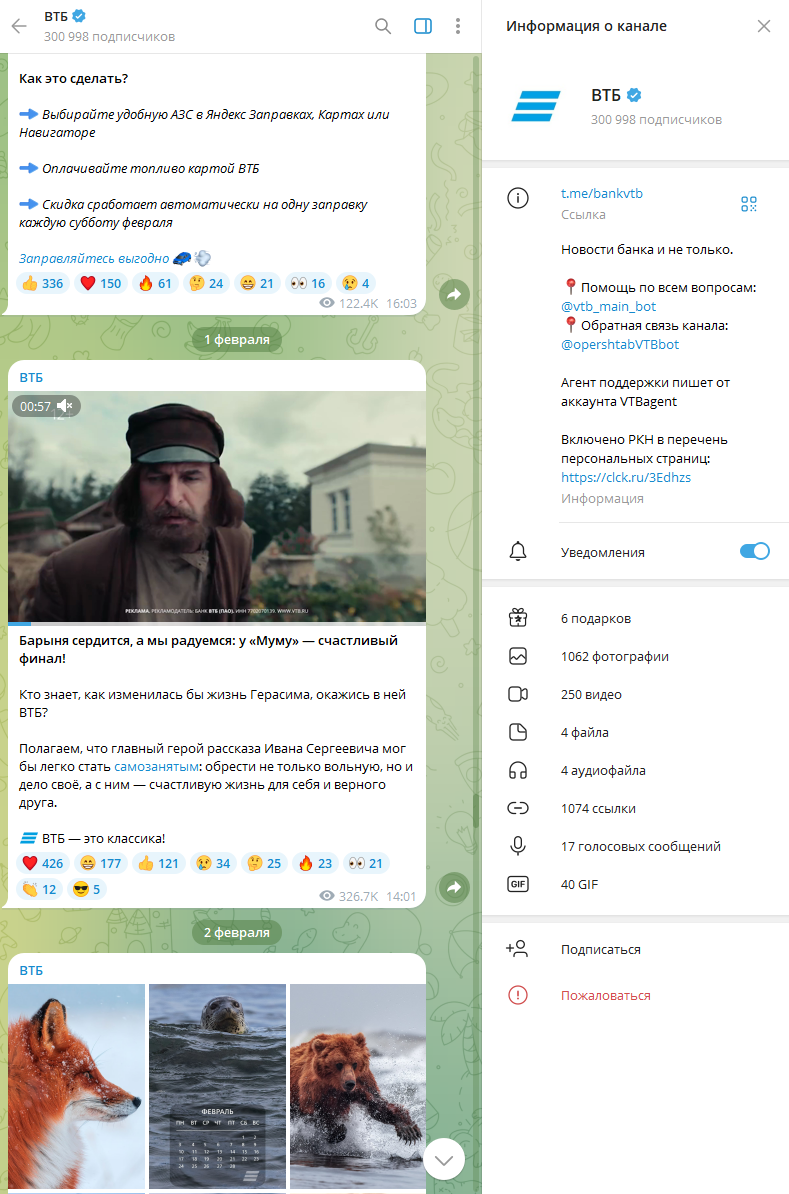Open the самозанятым link in post
The height and width of the screenshot is (1194, 789).
point(156,767)
